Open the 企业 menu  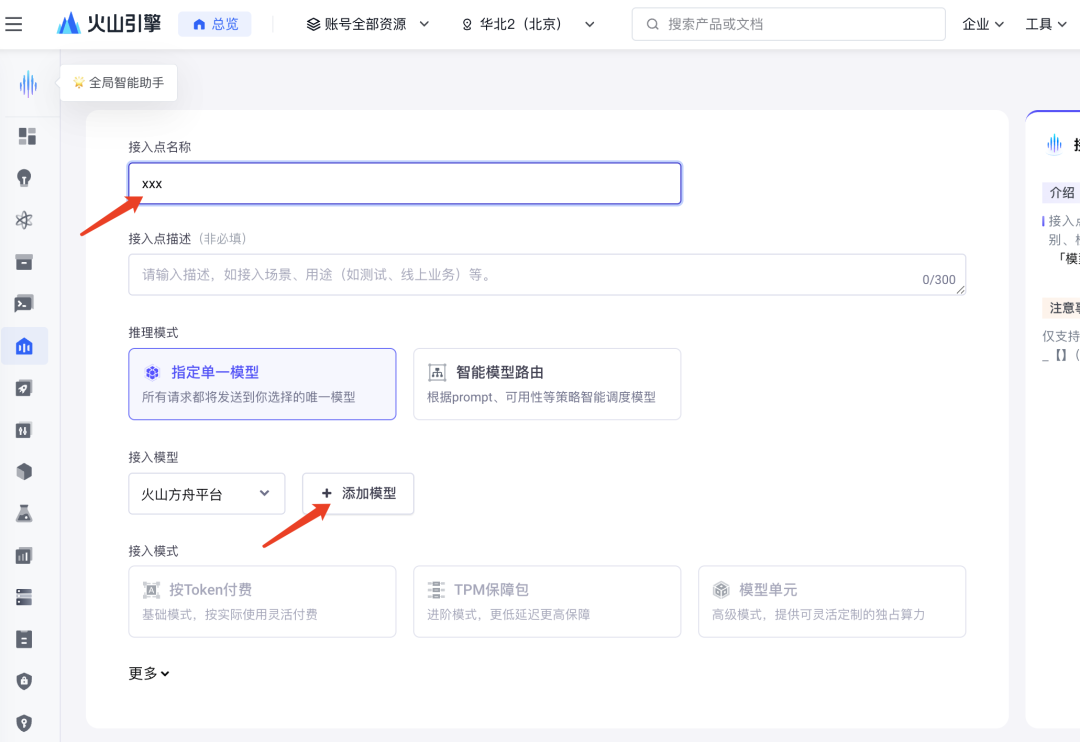[x=983, y=24]
